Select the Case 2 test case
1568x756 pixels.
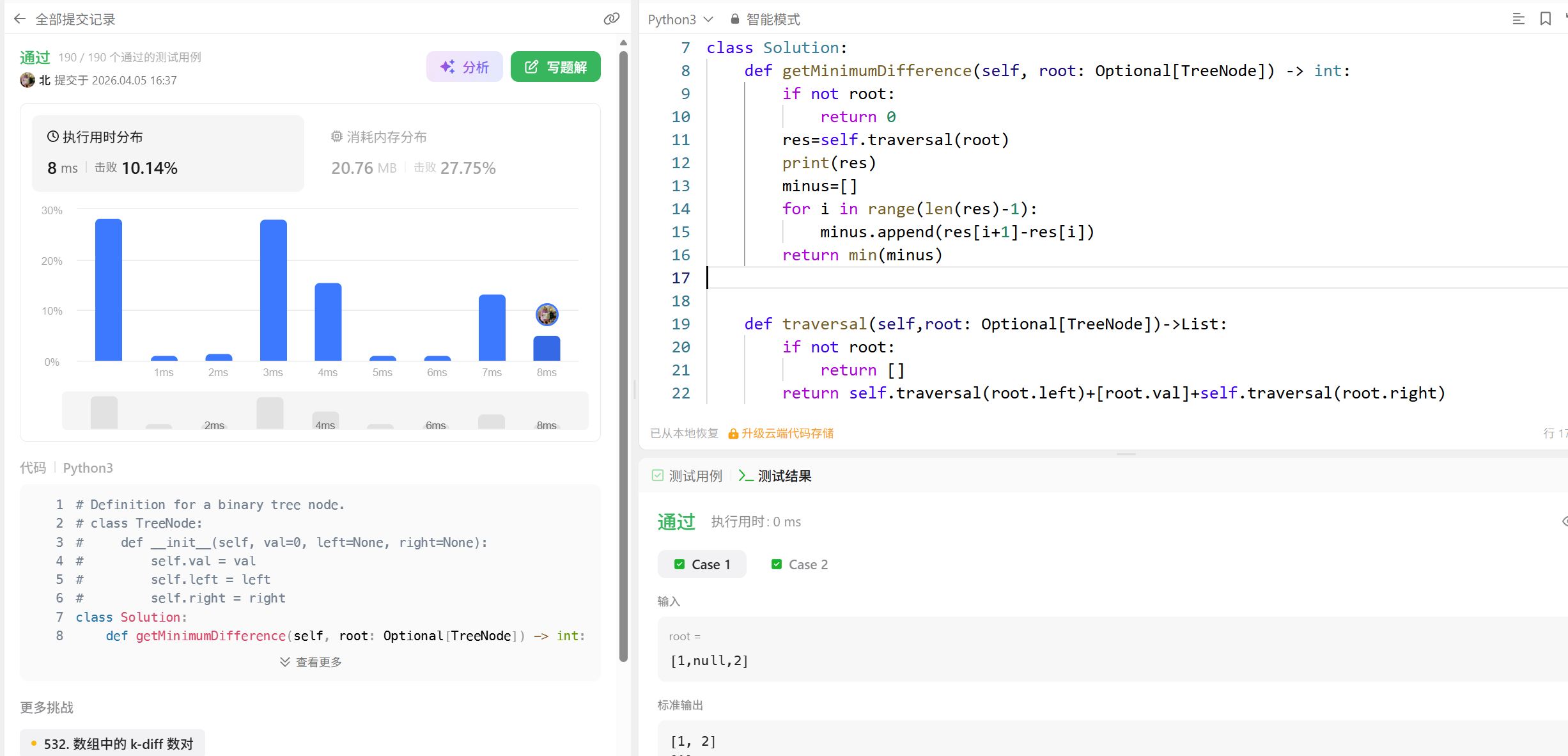coord(800,564)
